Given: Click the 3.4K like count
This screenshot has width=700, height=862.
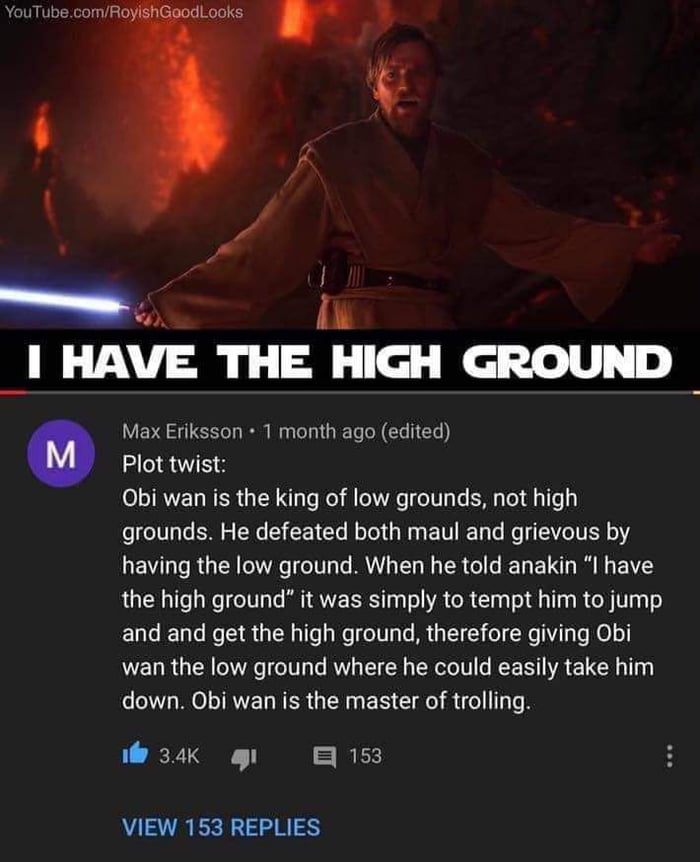Looking at the screenshot, I should click(x=179, y=756).
